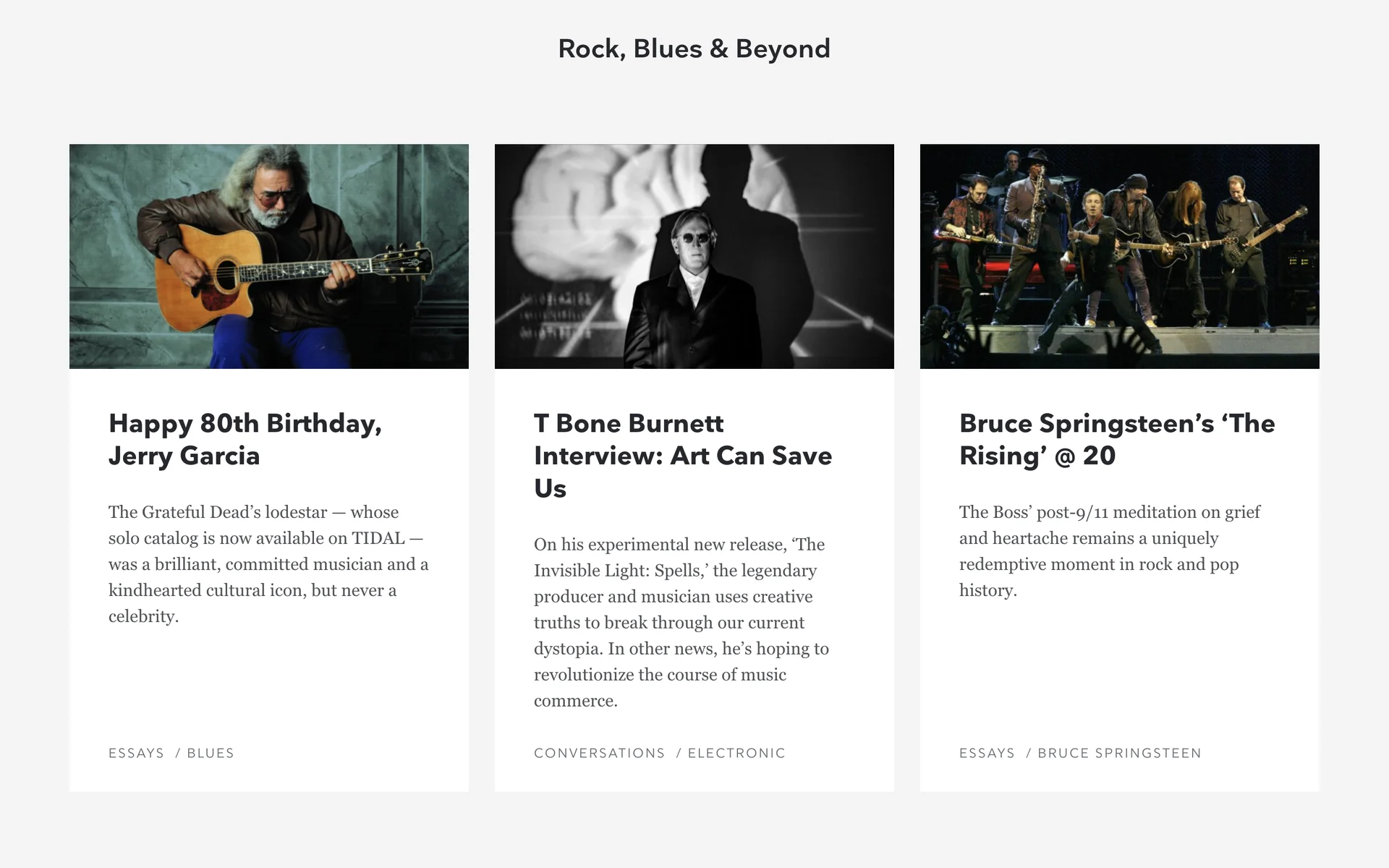This screenshot has height=868, width=1389.
Task: Select the BLUES tag link
Action: click(211, 753)
